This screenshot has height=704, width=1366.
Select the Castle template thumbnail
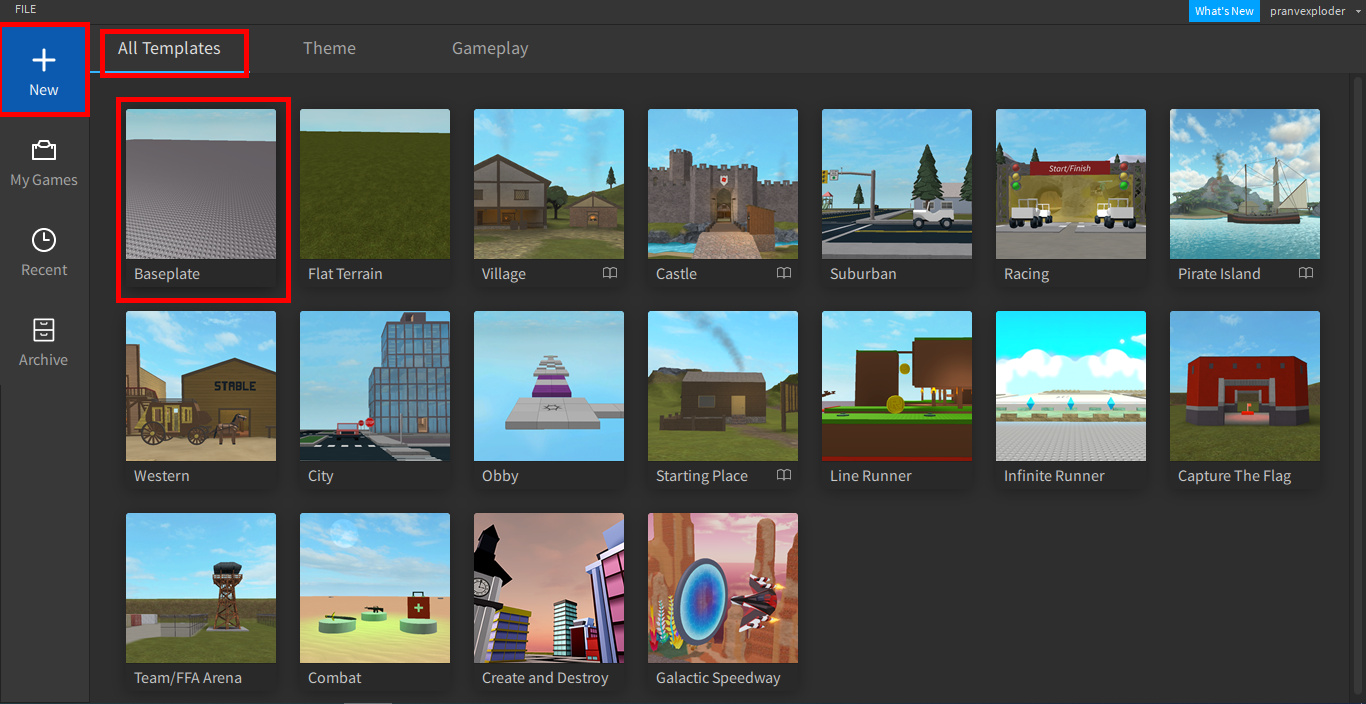pos(723,184)
